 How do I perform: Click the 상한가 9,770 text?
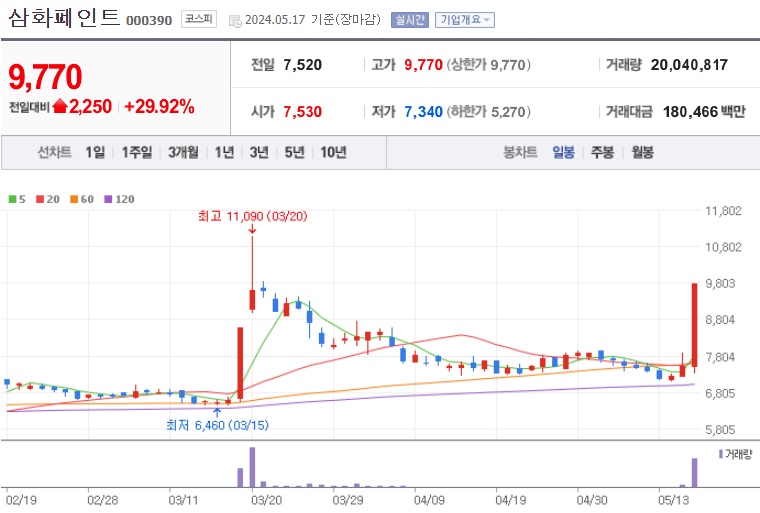pyautogui.click(x=489, y=64)
